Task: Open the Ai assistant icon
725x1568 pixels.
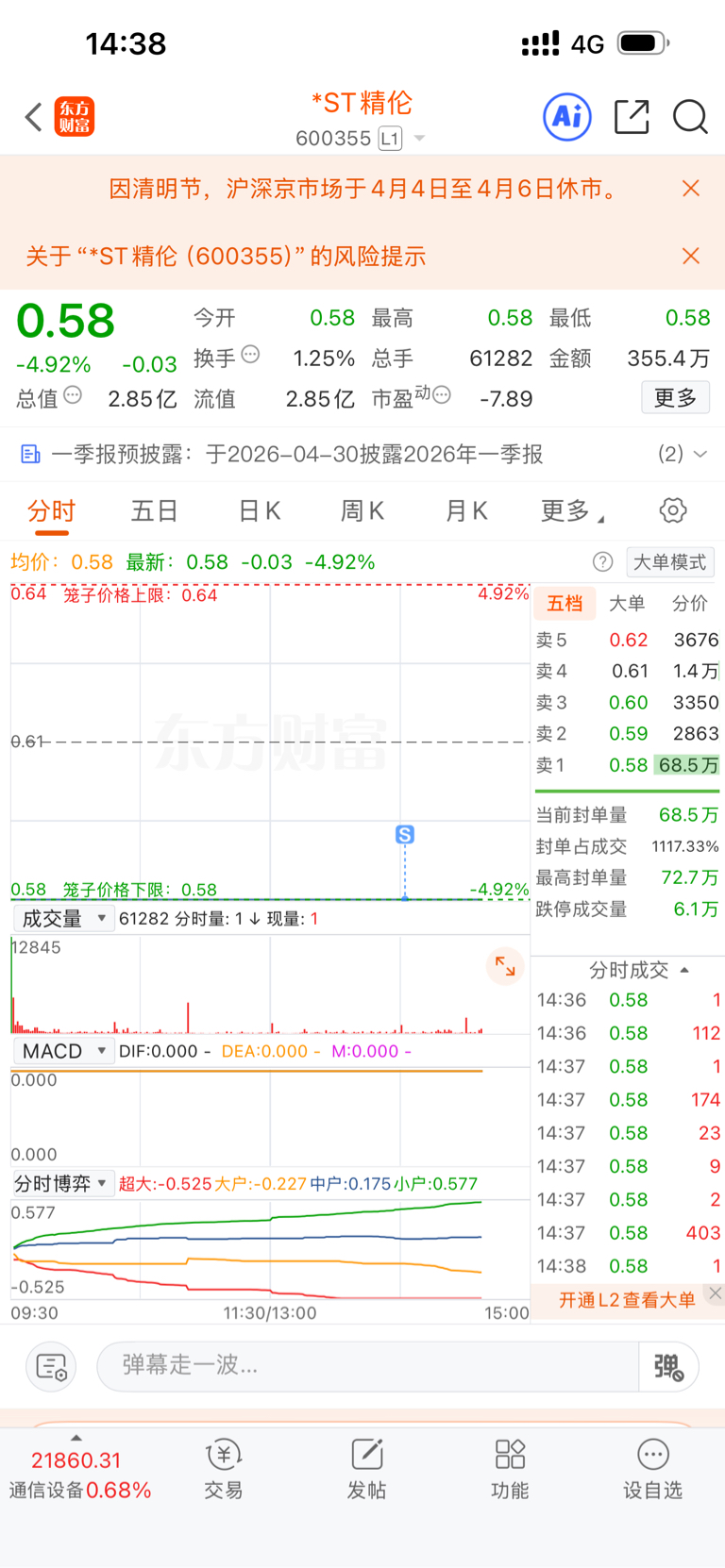Action: tap(567, 117)
